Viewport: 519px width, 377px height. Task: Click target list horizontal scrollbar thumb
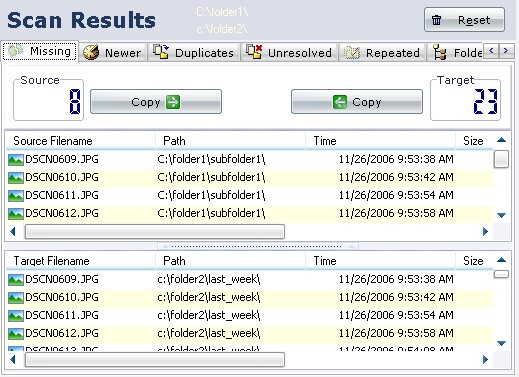(155, 360)
